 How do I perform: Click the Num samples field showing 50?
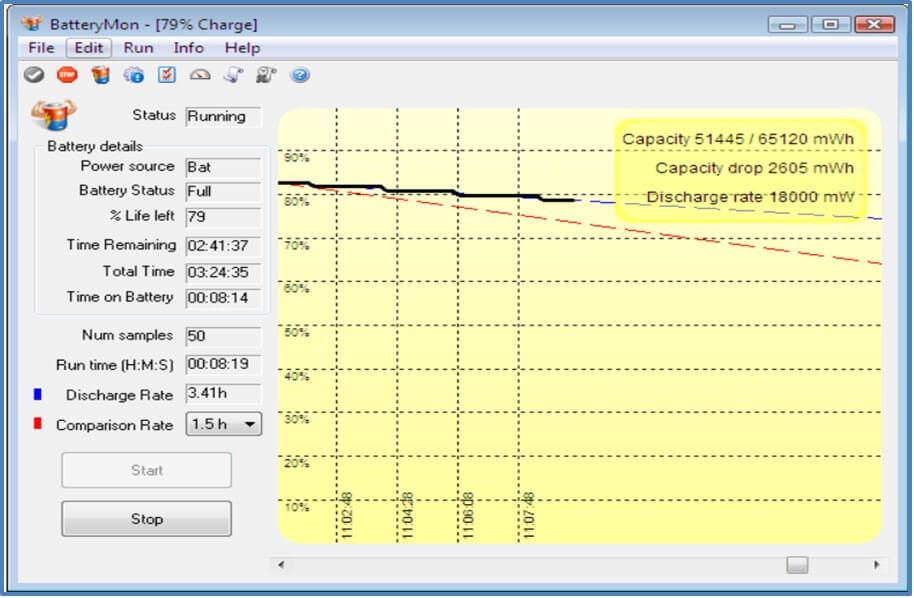[x=224, y=336]
